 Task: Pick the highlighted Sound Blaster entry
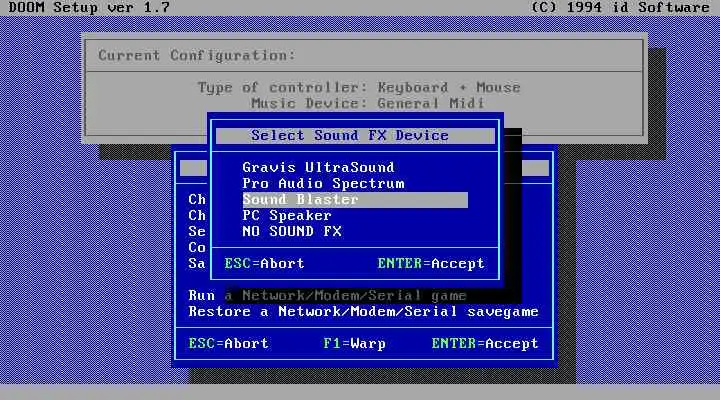[355, 200]
